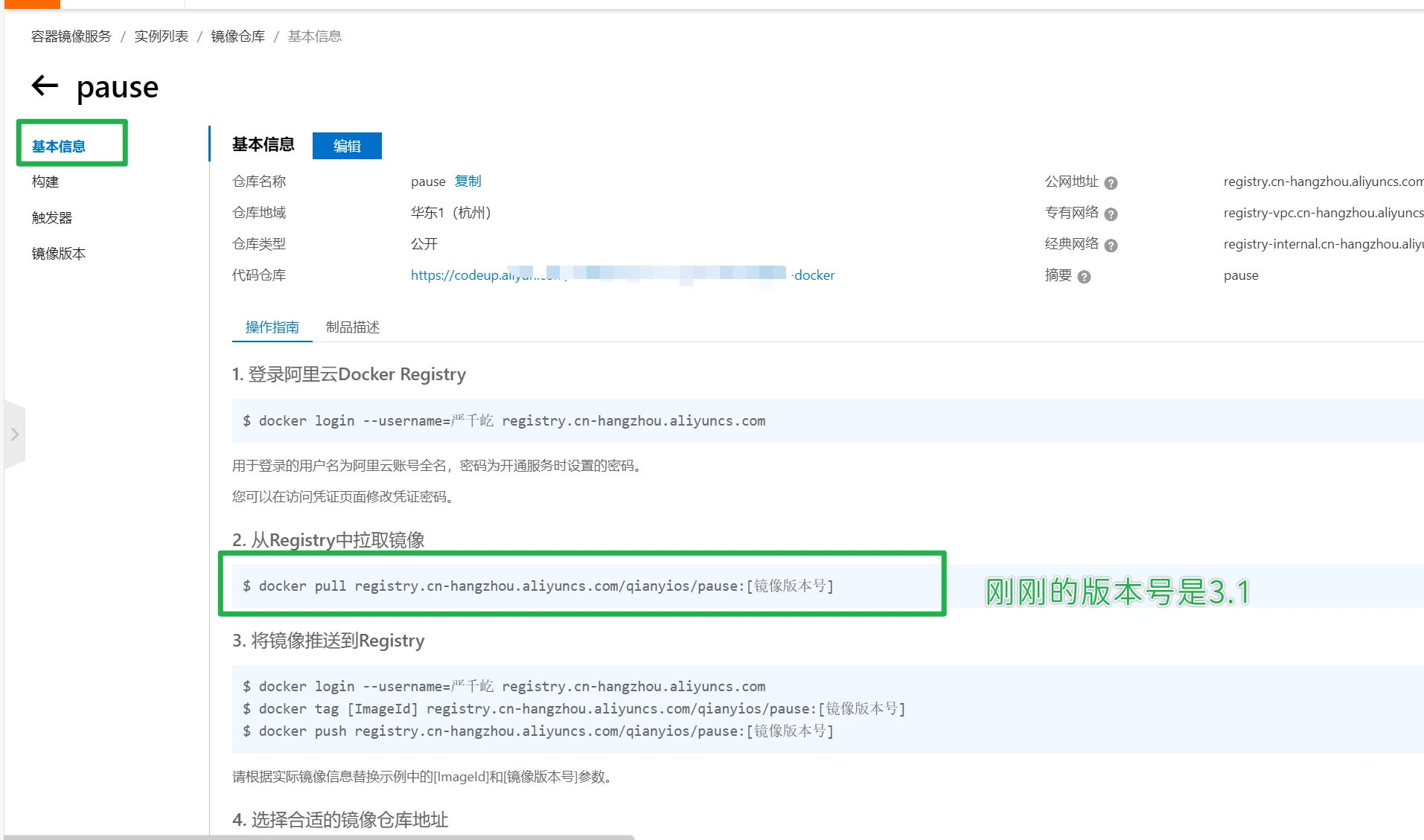
Task: Go to 实例列表 breadcrumb
Action: click(x=161, y=36)
